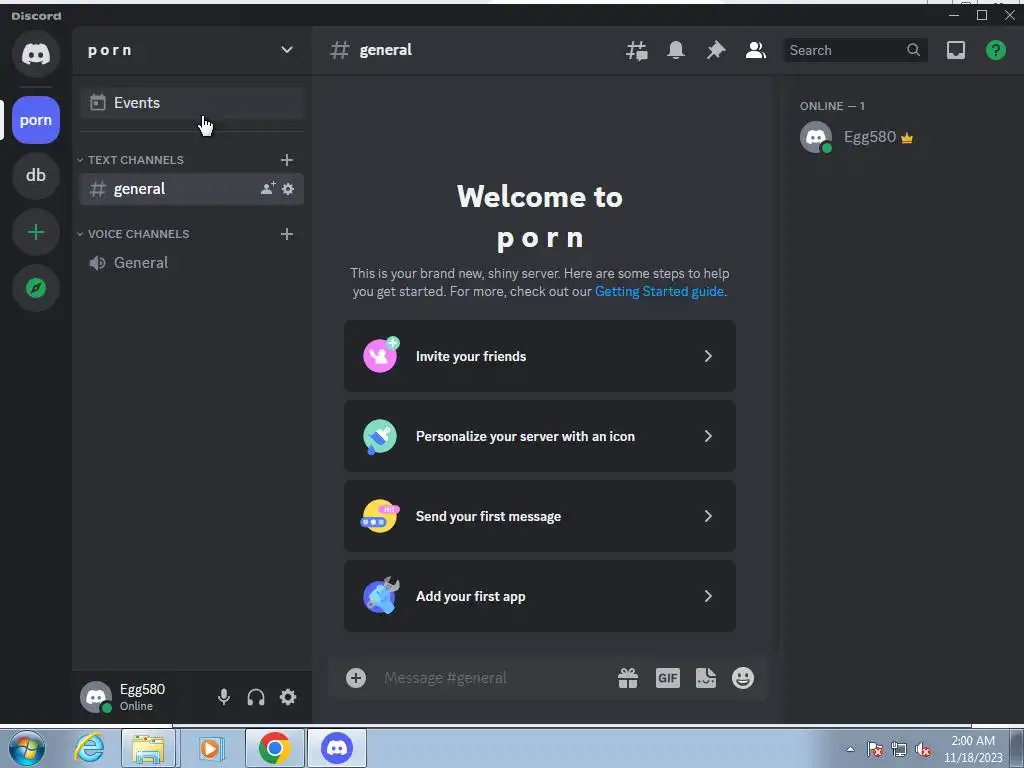Click the taskbar clock 2:00 AM
The width and height of the screenshot is (1024, 768).
[973, 749]
